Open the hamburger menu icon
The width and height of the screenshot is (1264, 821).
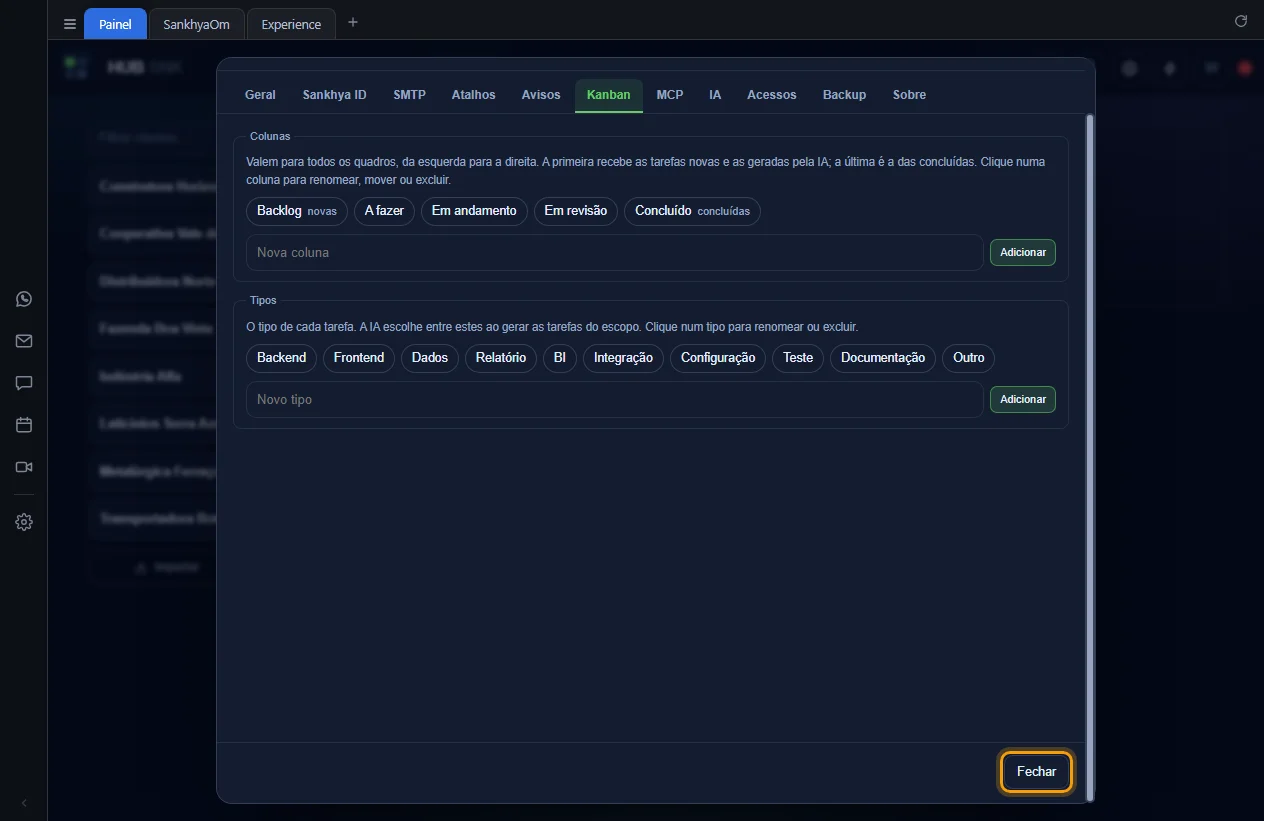[x=70, y=24]
